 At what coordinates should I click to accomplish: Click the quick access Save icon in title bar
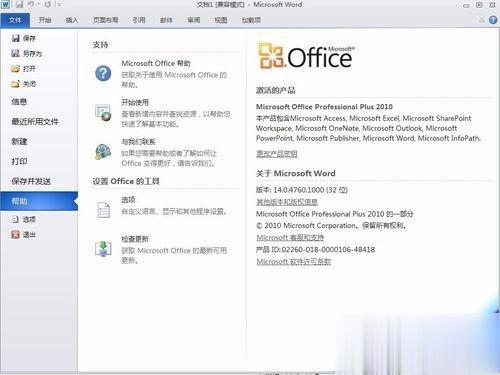click(x=19, y=5)
